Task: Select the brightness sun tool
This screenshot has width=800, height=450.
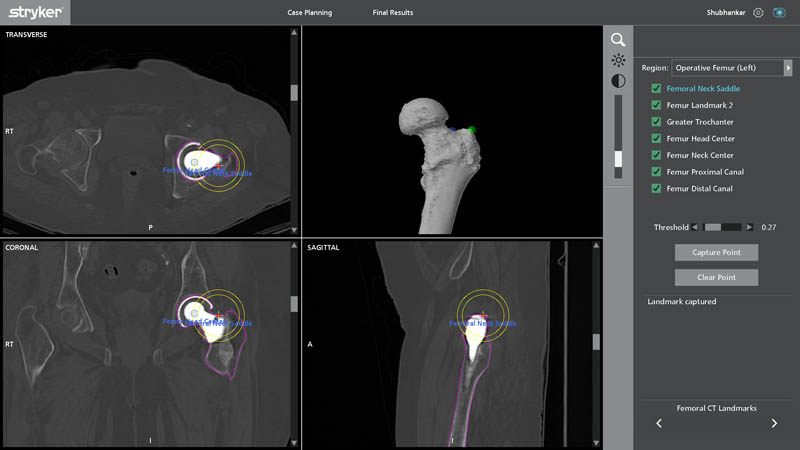Action: [618, 60]
